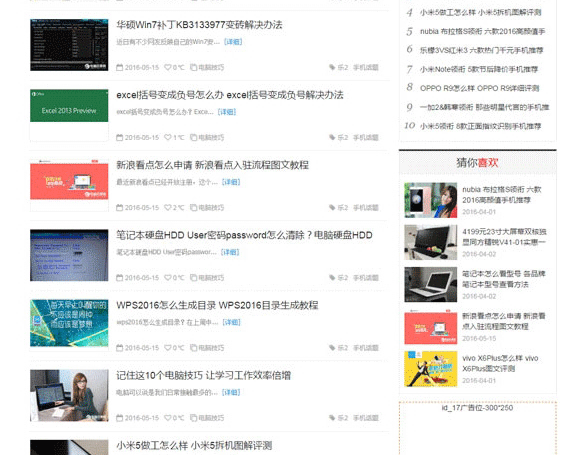The image size is (587, 455).
Task: Click [详细] link under WPS2016 article
Action: (231, 322)
